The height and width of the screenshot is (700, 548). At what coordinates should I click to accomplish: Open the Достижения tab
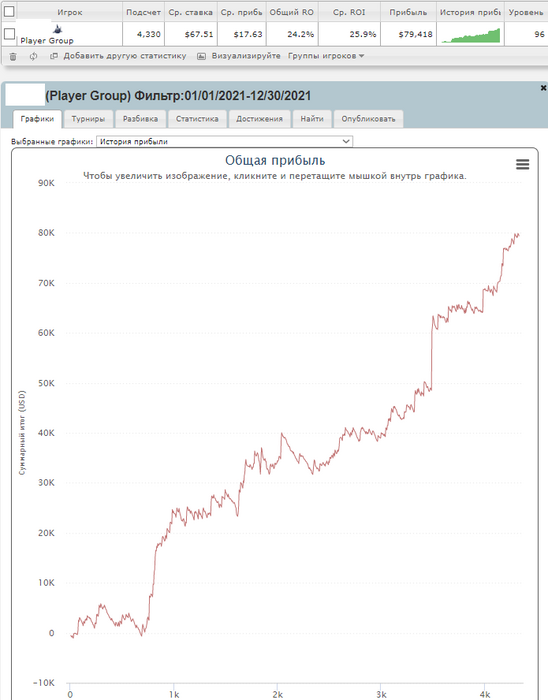tap(259, 119)
